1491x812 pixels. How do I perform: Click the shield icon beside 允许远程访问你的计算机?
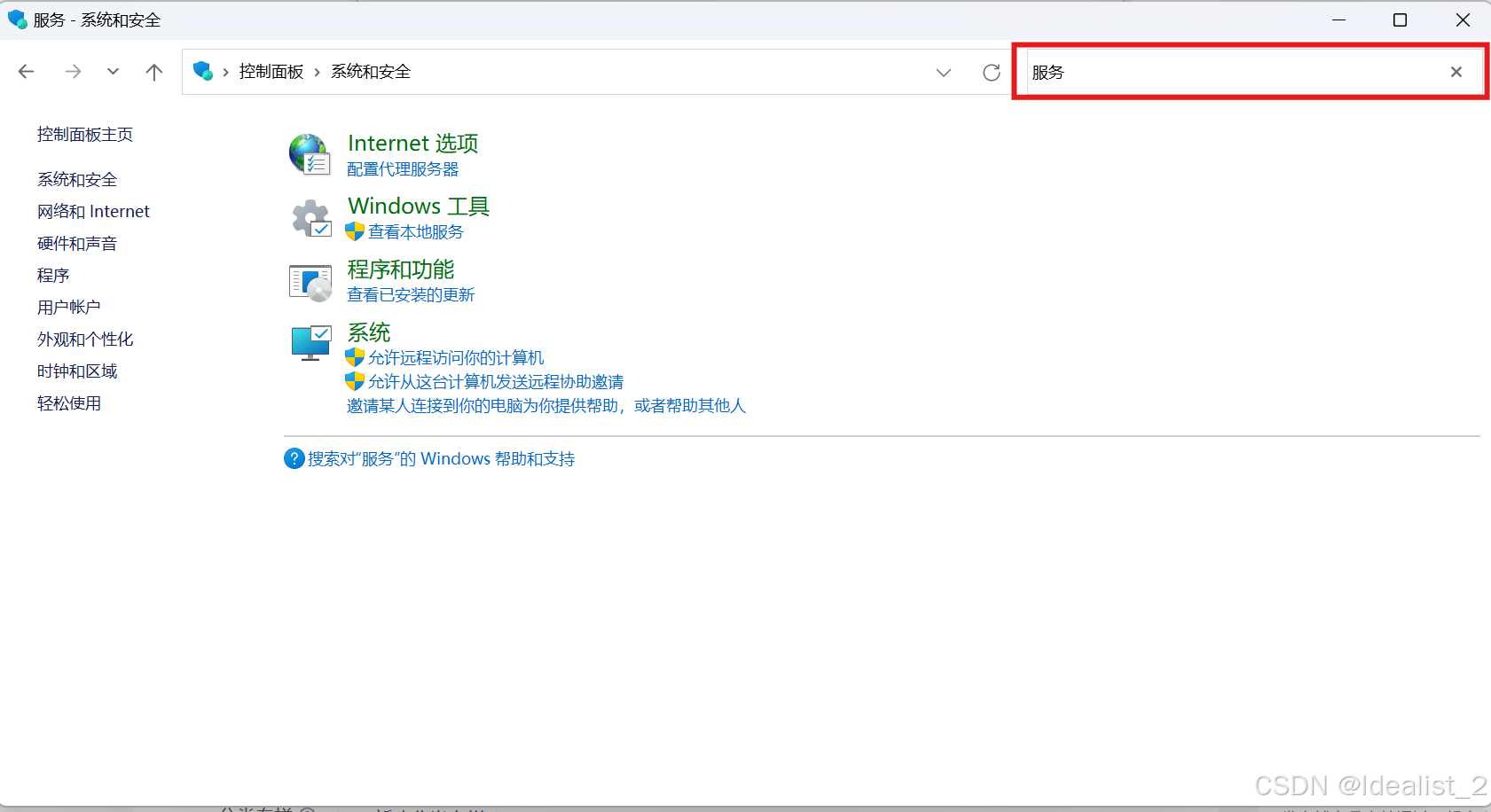click(355, 357)
